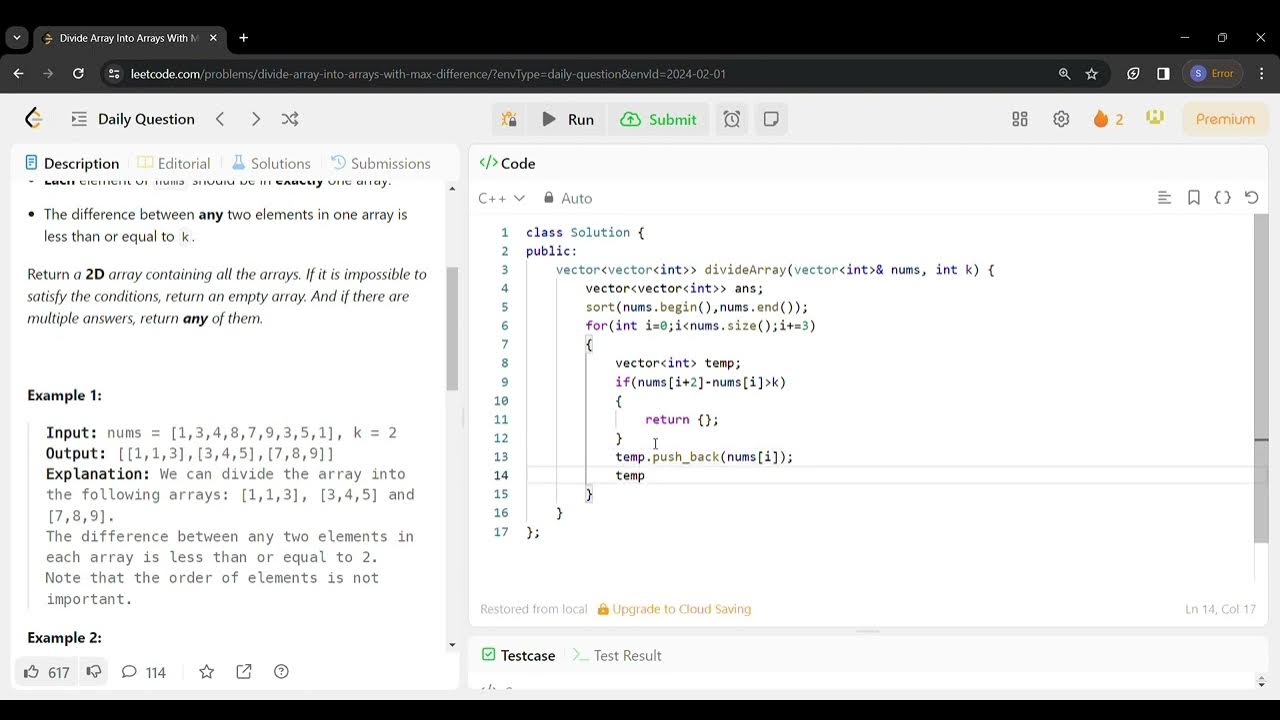Switch to the Editorial tab
Viewport: 1280px width, 720px height.
click(174, 163)
